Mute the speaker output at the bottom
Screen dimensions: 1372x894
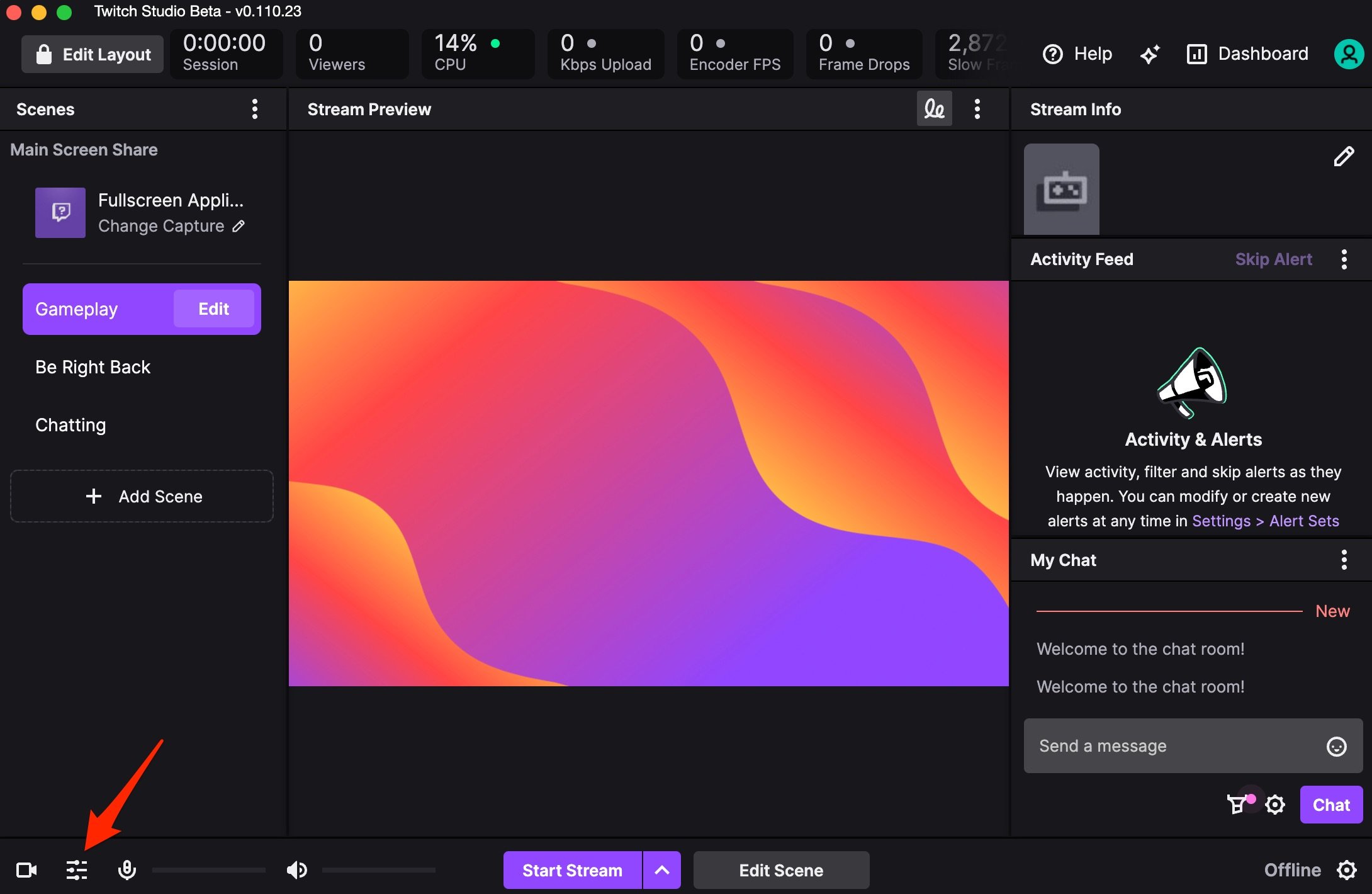296,870
